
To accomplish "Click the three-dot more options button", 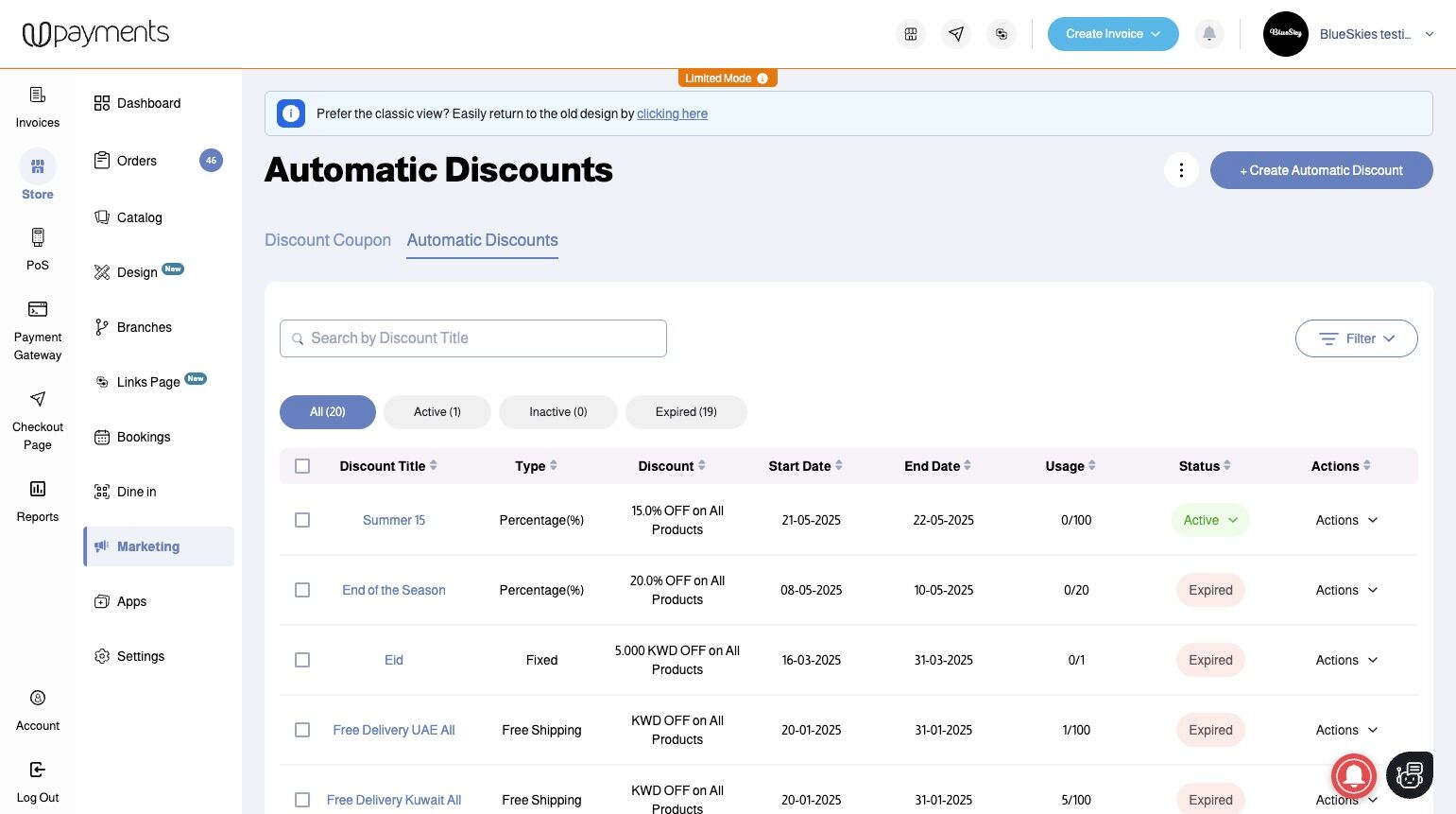I will click(x=1181, y=170).
